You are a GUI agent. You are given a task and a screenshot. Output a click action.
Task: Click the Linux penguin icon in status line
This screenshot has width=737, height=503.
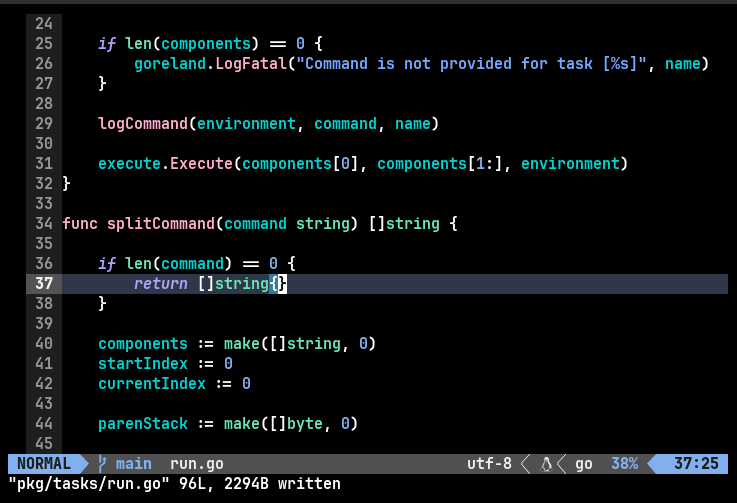(x=547, y=464)
